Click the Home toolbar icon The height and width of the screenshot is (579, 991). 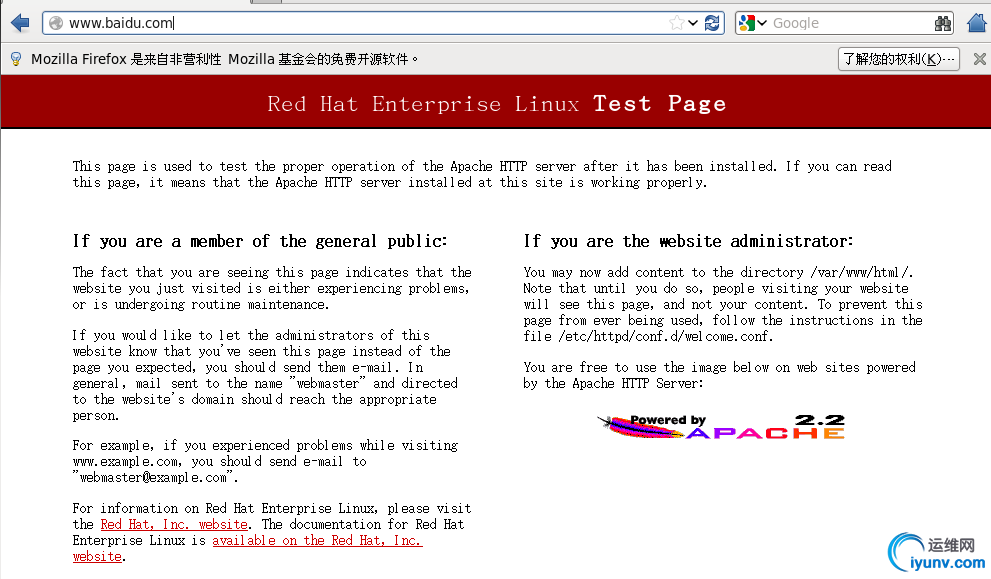tap(976, 22)
